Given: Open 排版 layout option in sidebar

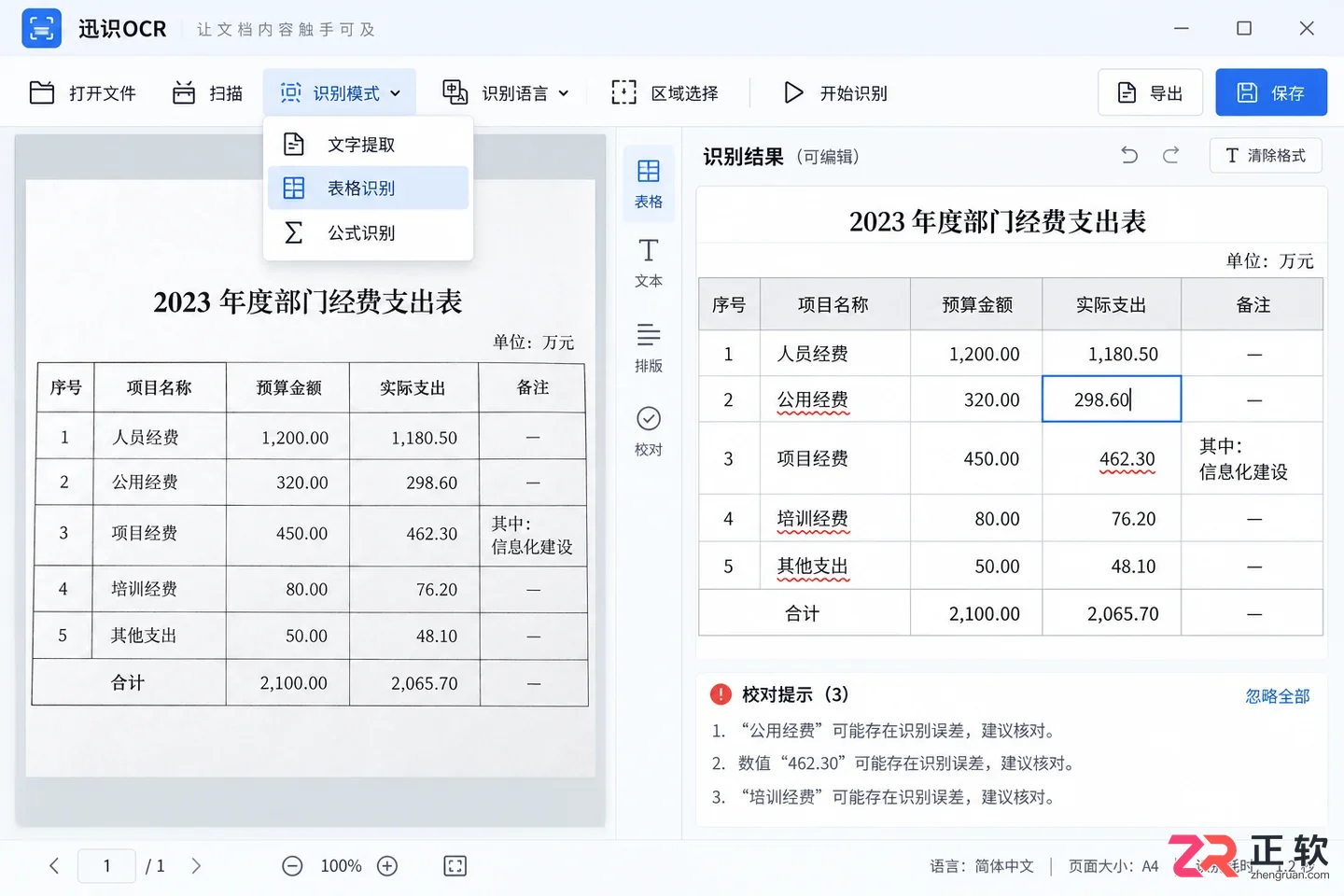Looking at the screenshot, I should [x=649, y=347].
